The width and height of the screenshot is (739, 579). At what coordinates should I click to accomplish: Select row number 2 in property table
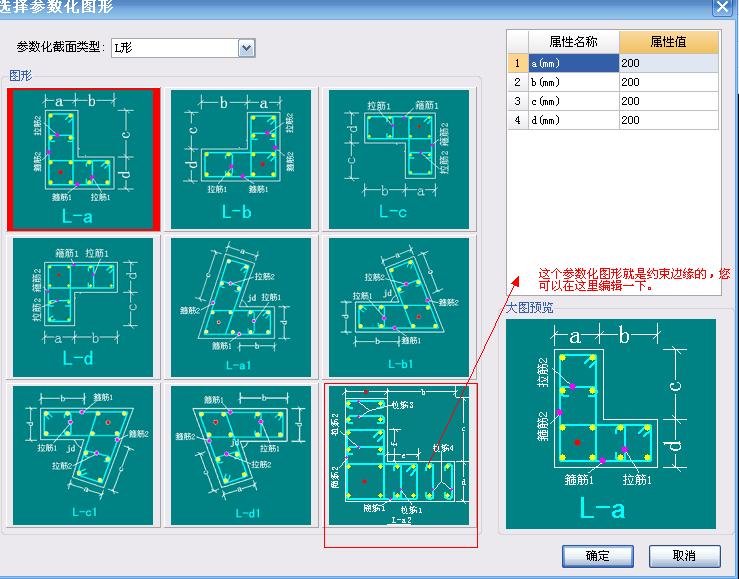(518, 82)
